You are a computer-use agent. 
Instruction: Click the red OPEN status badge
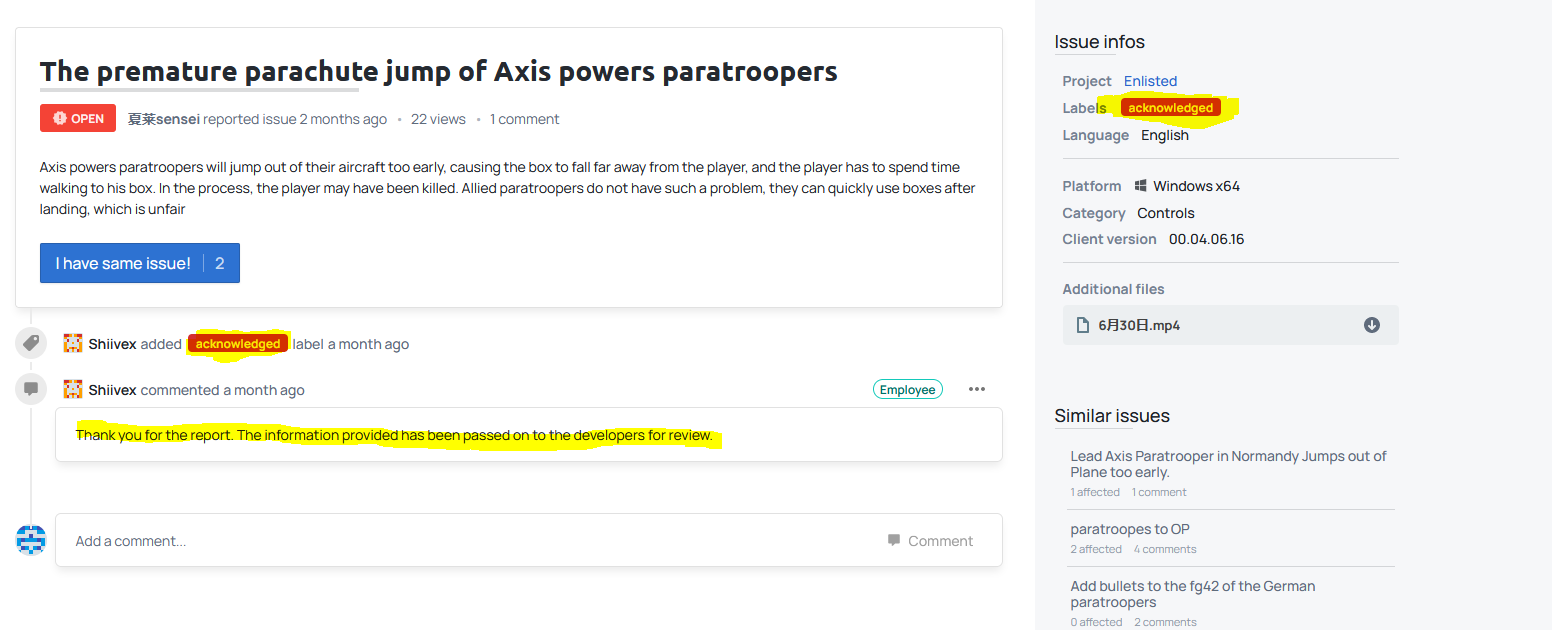click(x=78, y=118)
